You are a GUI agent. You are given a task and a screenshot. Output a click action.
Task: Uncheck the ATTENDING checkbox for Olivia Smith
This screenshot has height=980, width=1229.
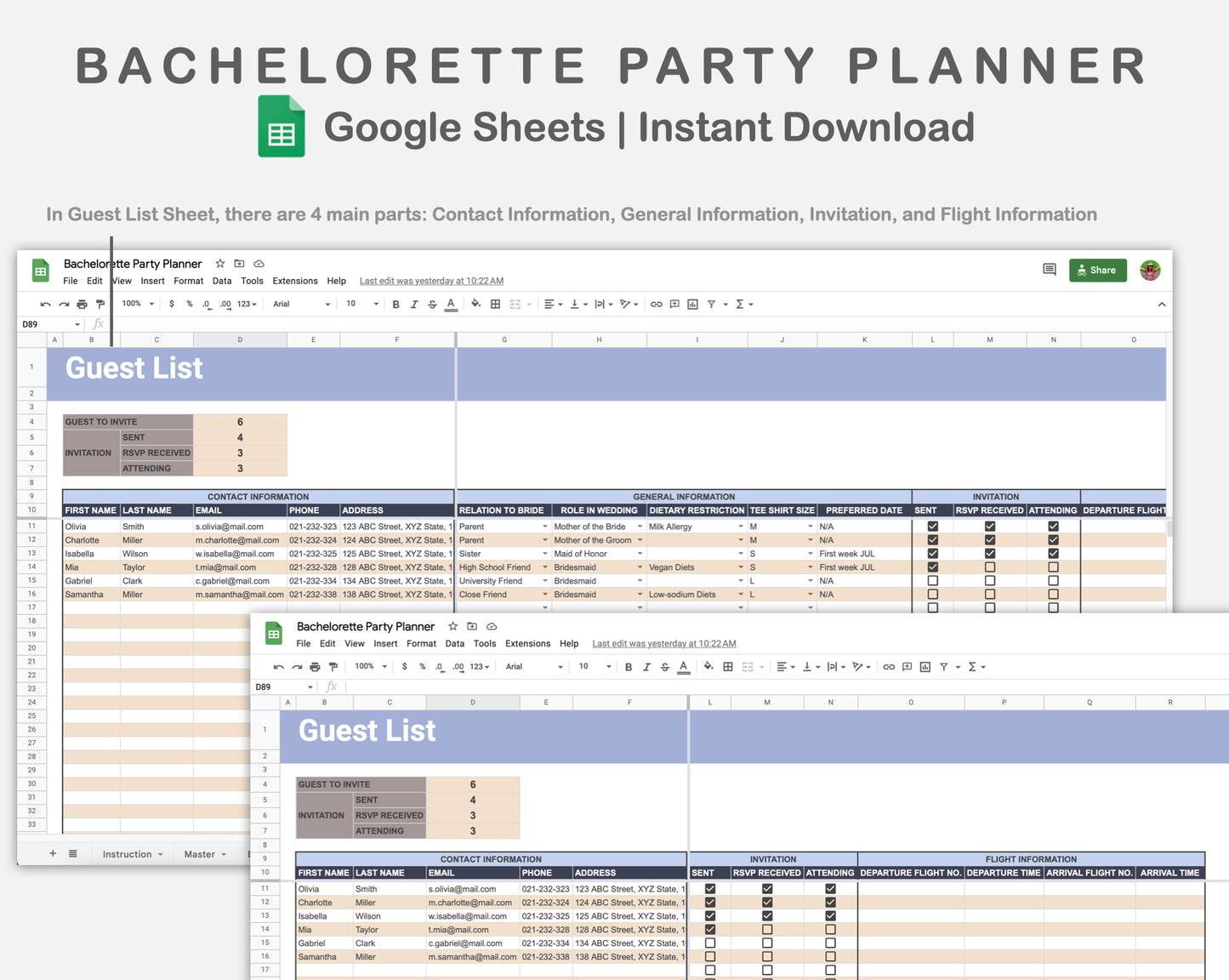(x=1053, y=526)
